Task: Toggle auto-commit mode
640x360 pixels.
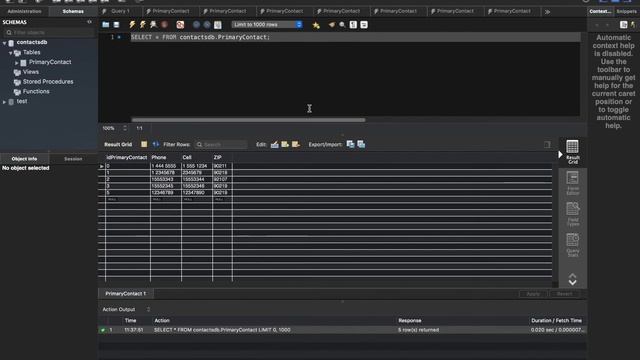Action: pos(218,25)
